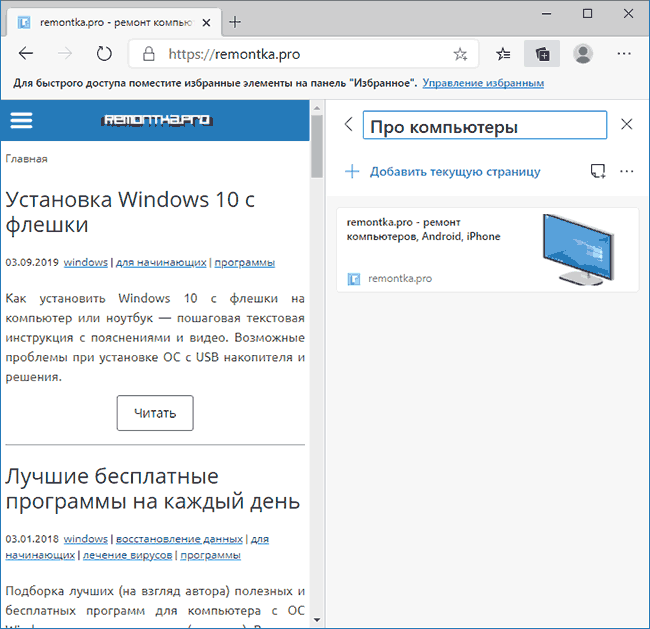Click the Читать button
650x629 pixels.
[155, 413]
